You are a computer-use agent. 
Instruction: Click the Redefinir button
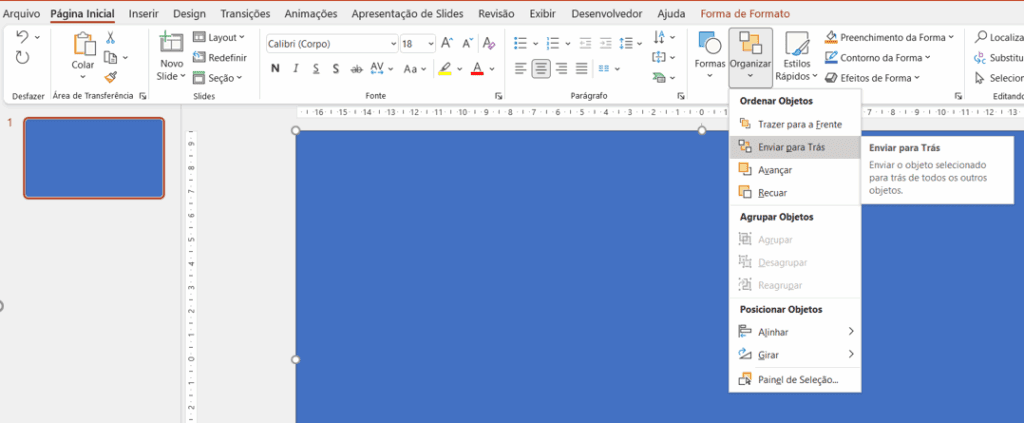219,57
